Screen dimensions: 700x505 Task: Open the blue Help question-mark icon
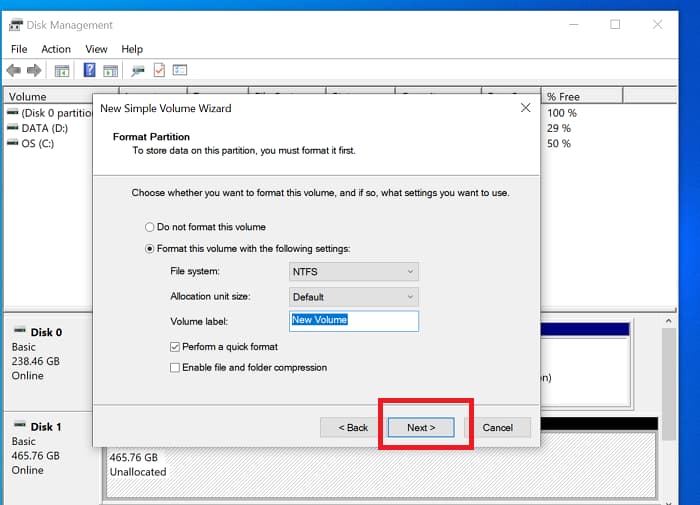click(89, 71)
